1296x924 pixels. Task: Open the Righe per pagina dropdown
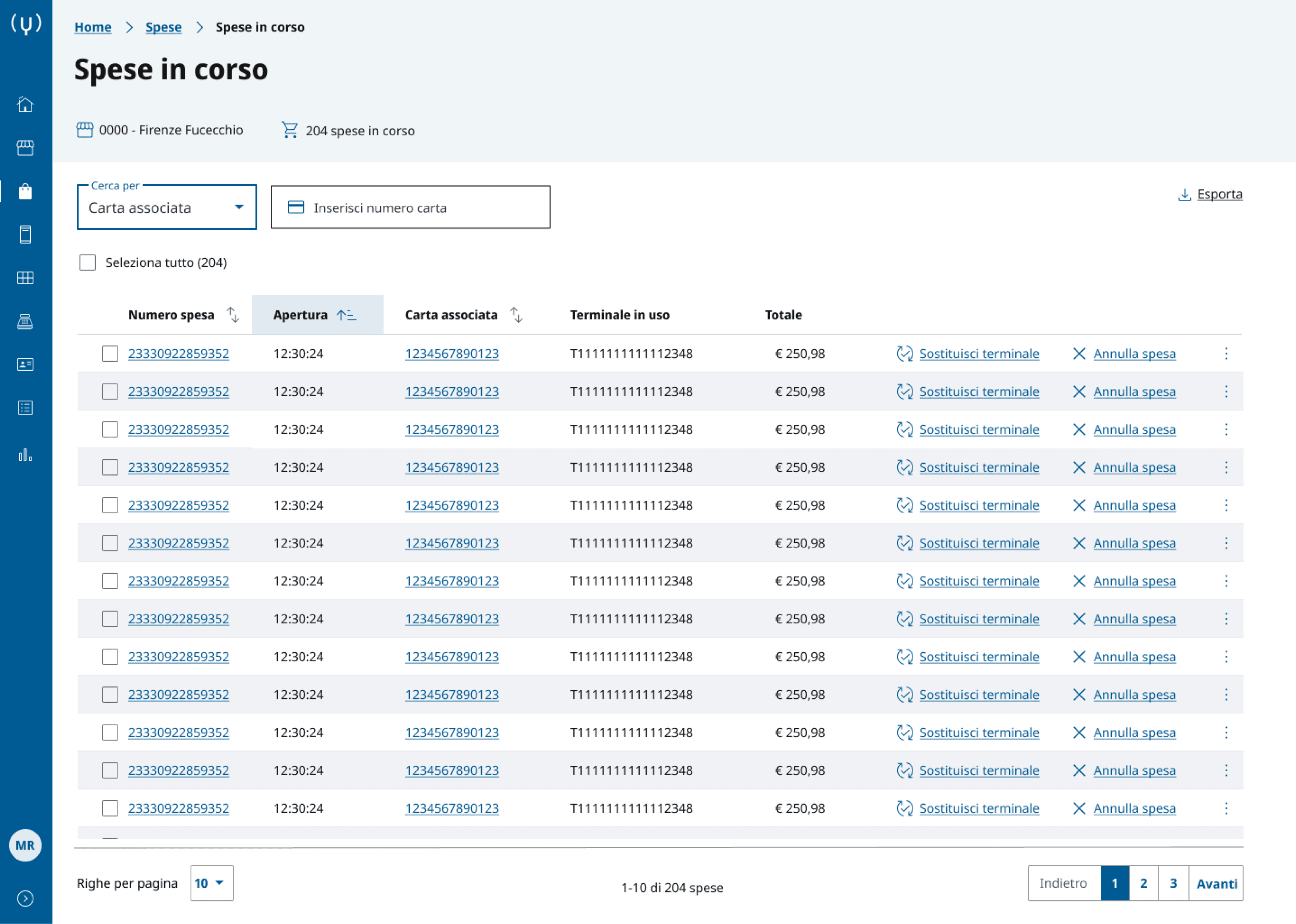[x=211, y=883]
